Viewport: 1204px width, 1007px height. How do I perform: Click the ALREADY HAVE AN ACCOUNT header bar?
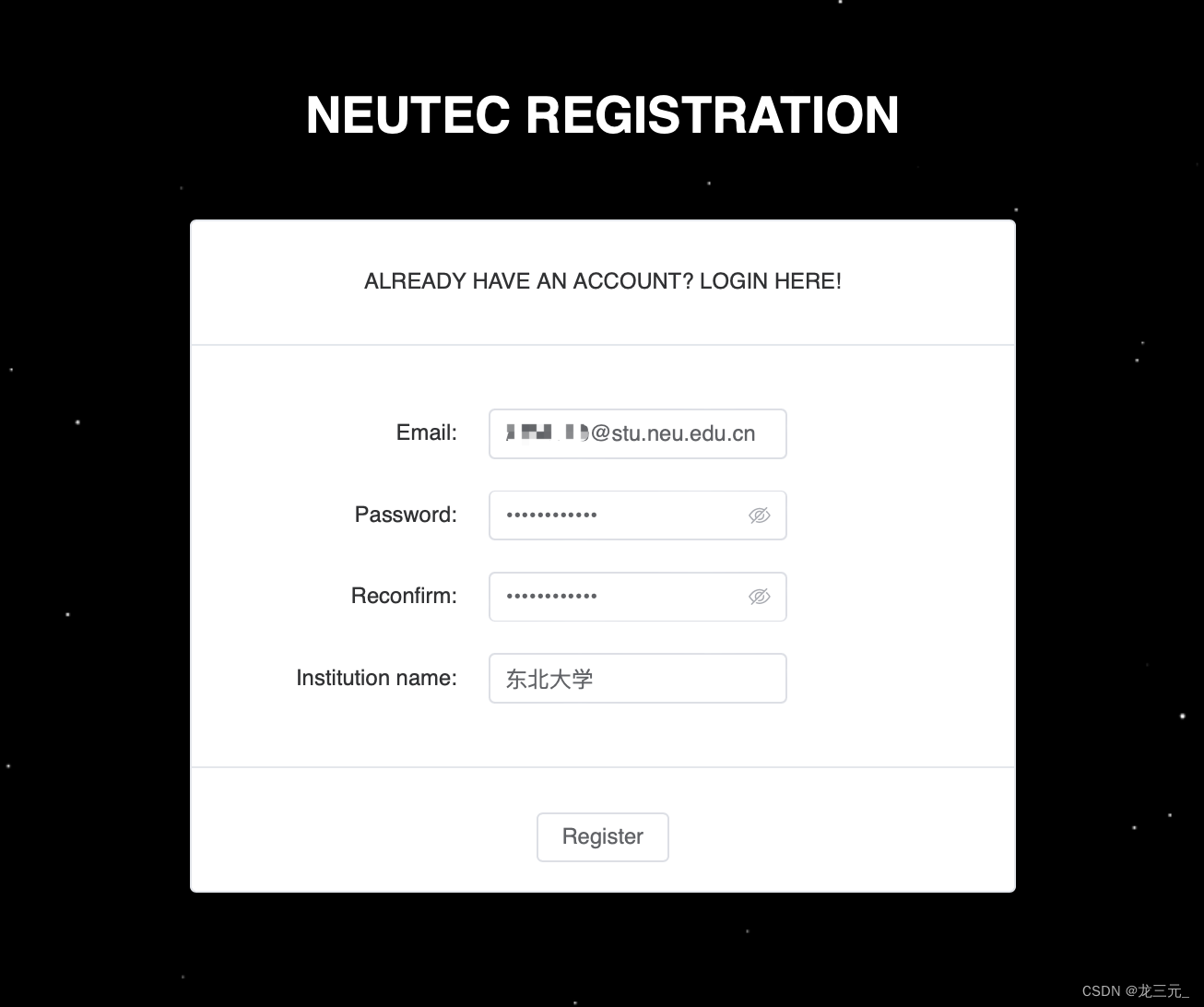602,281
